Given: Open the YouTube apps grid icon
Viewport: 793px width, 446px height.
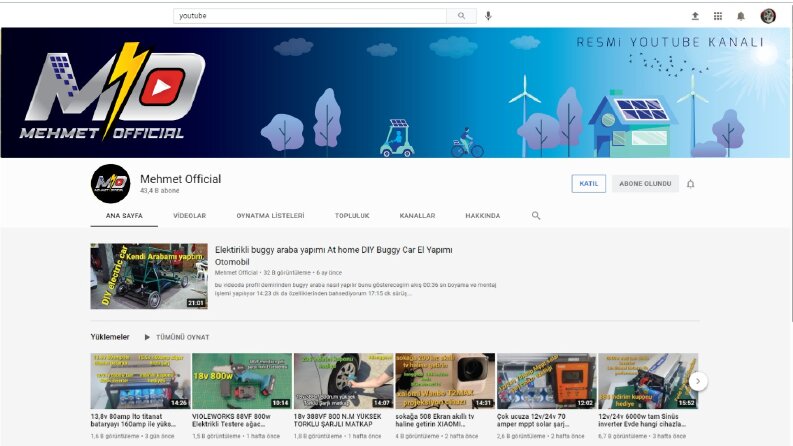Looking at the screenshot, I should click(718, 16).
